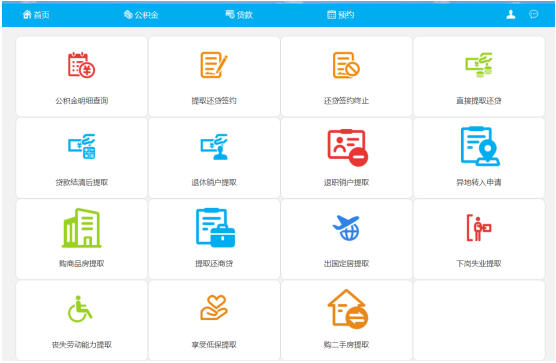Click the 下岗失业提取 label

[x=479, y=263]
